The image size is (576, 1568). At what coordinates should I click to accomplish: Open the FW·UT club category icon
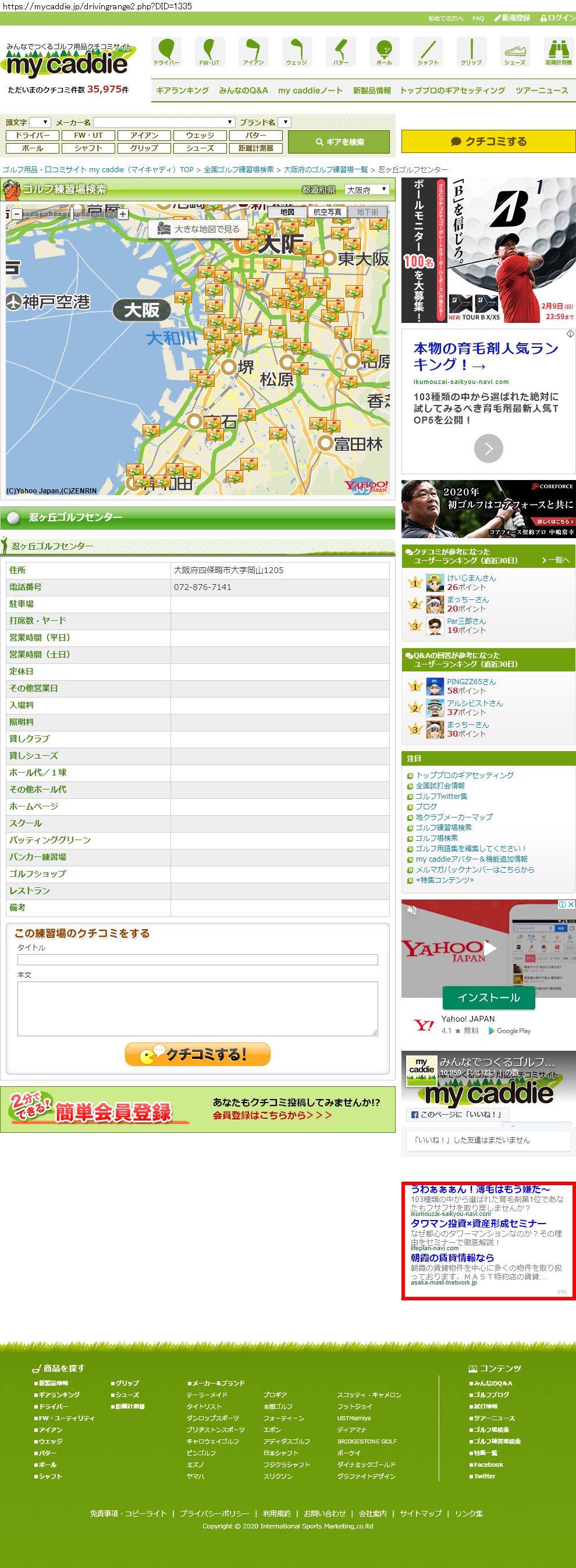click(x=209, y=52)
